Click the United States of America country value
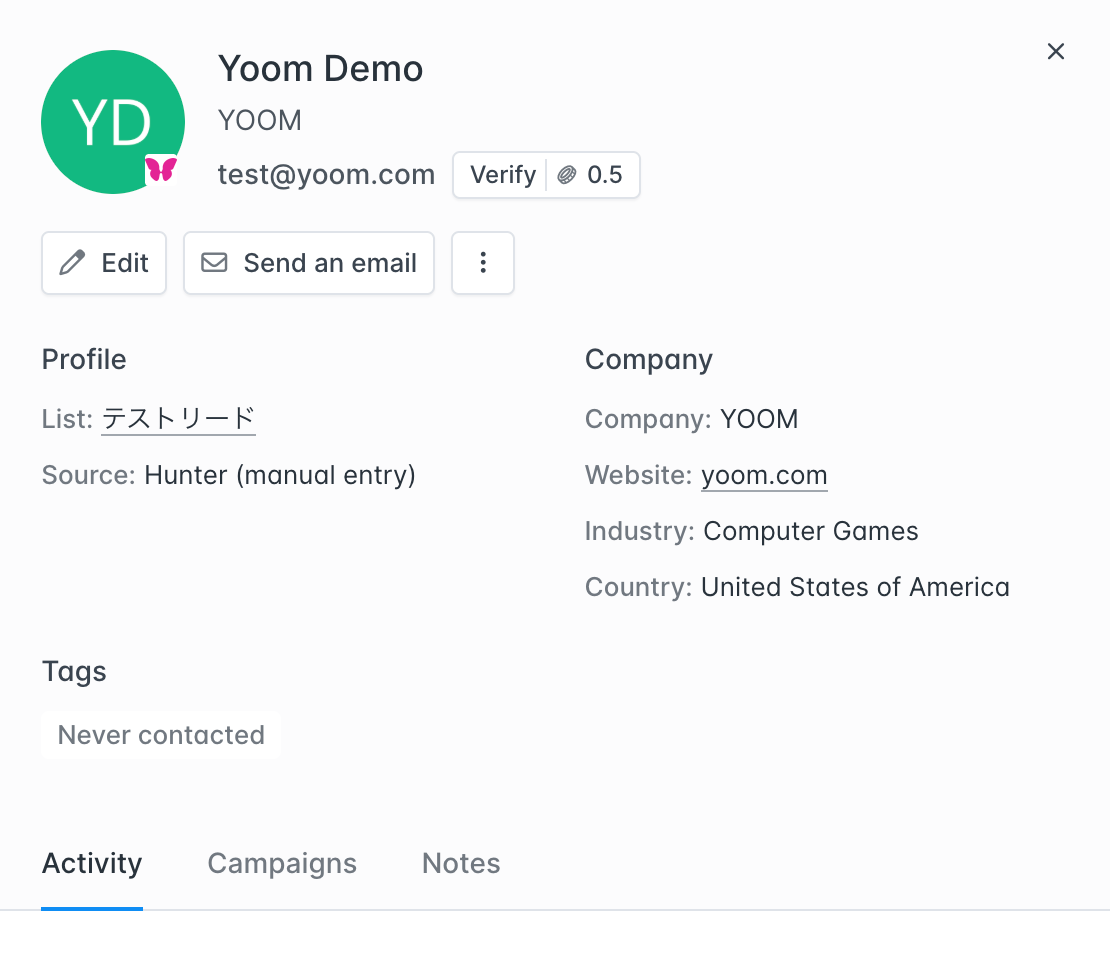This screenshot has height=958, width=1110. 855,587
